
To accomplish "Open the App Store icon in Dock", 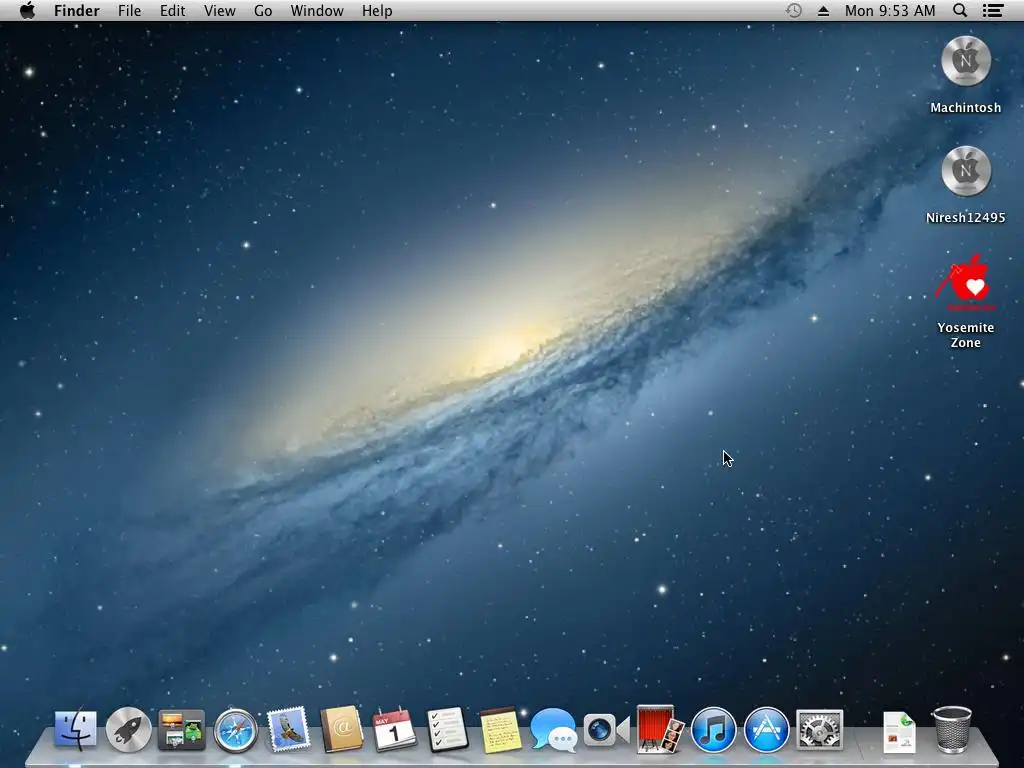I will [766, 730].
